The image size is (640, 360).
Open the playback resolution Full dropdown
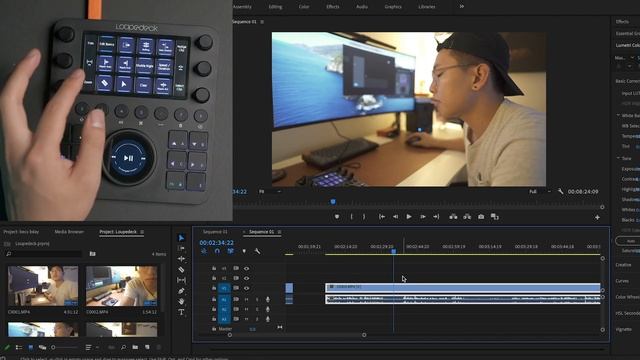point(540,191)
